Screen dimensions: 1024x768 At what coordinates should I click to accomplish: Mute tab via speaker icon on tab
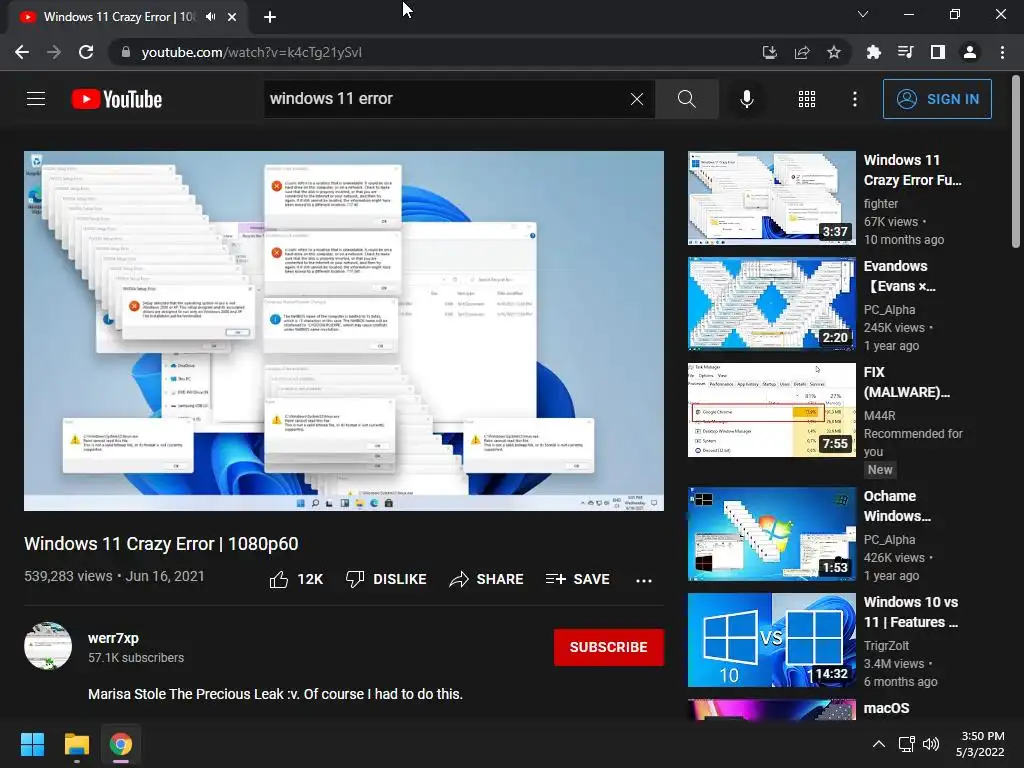(210, 17)
